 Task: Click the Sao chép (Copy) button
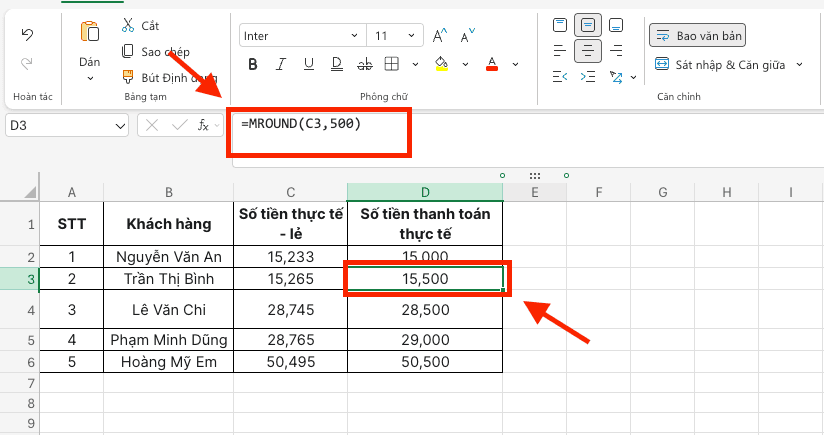coord(156,51)
